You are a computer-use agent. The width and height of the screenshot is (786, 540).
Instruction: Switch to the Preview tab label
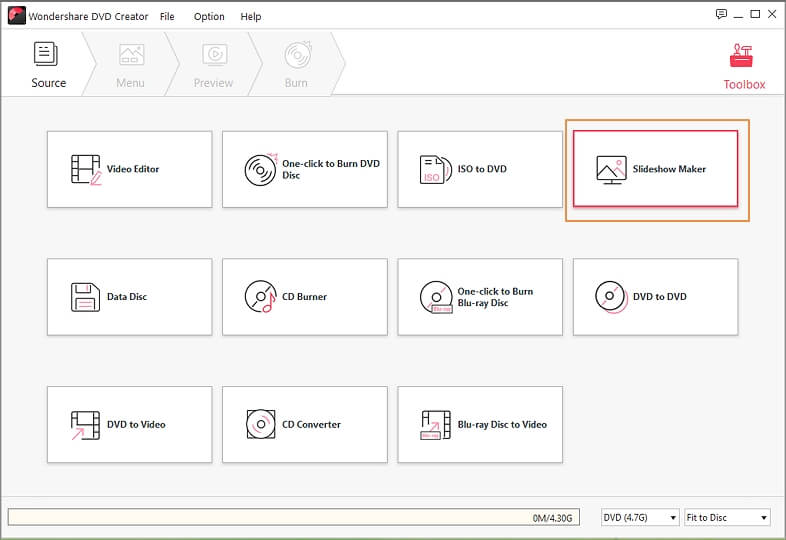pos(214,83)
